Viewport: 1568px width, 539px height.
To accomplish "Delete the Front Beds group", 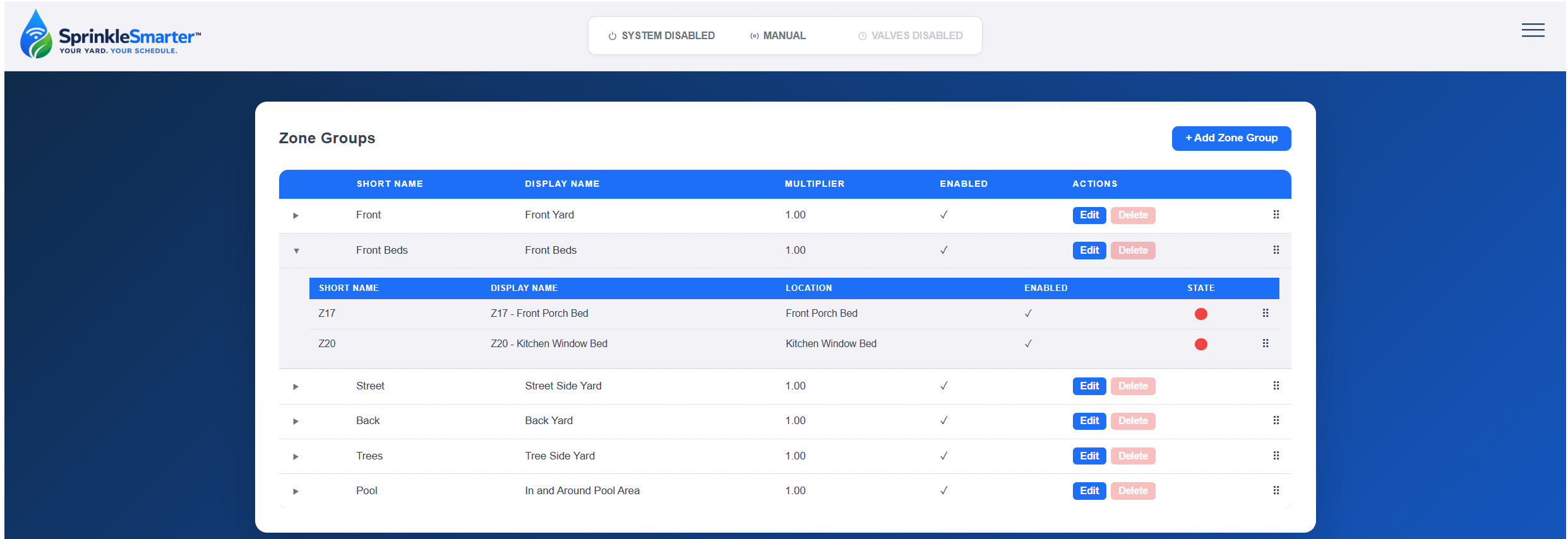I will pos(1132,251).
